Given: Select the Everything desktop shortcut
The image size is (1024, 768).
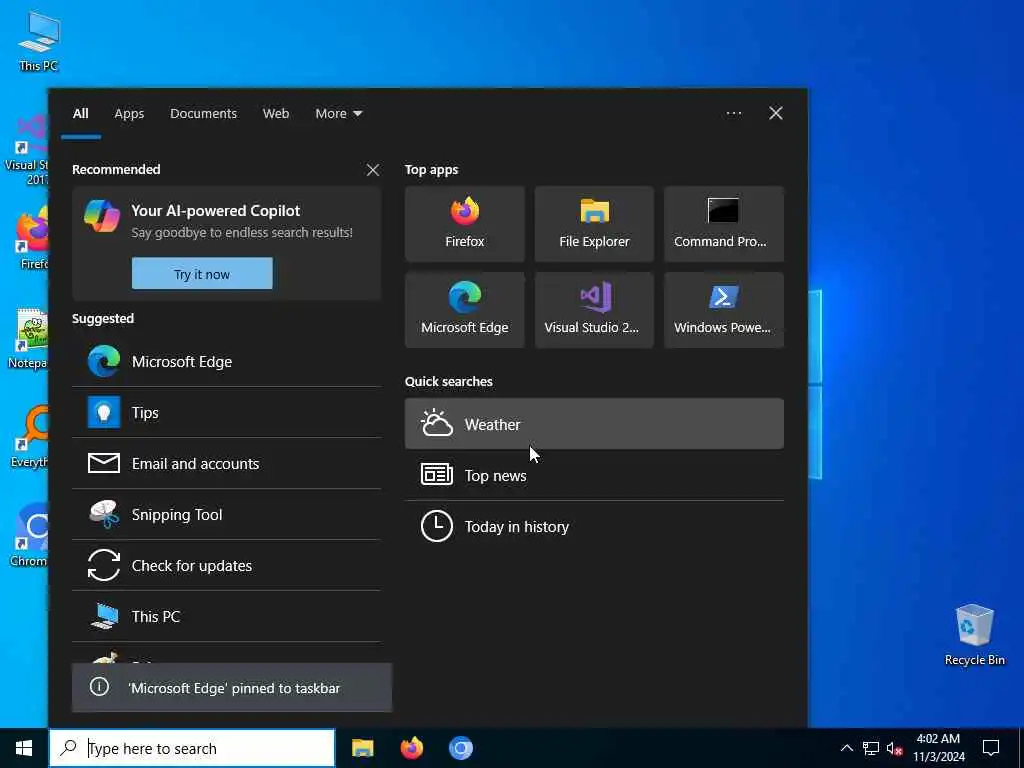Looking at the screenshot, I should (x=29, y=436).
